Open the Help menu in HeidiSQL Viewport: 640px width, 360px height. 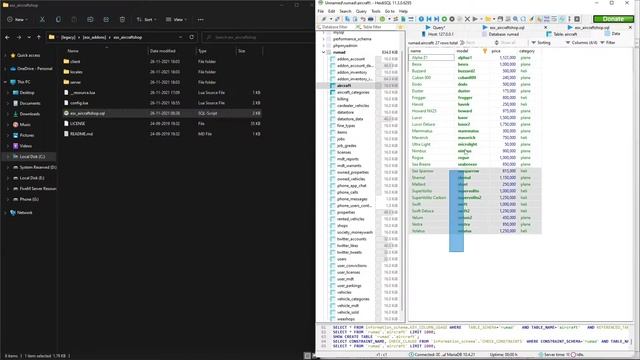[x=403, y=11]
